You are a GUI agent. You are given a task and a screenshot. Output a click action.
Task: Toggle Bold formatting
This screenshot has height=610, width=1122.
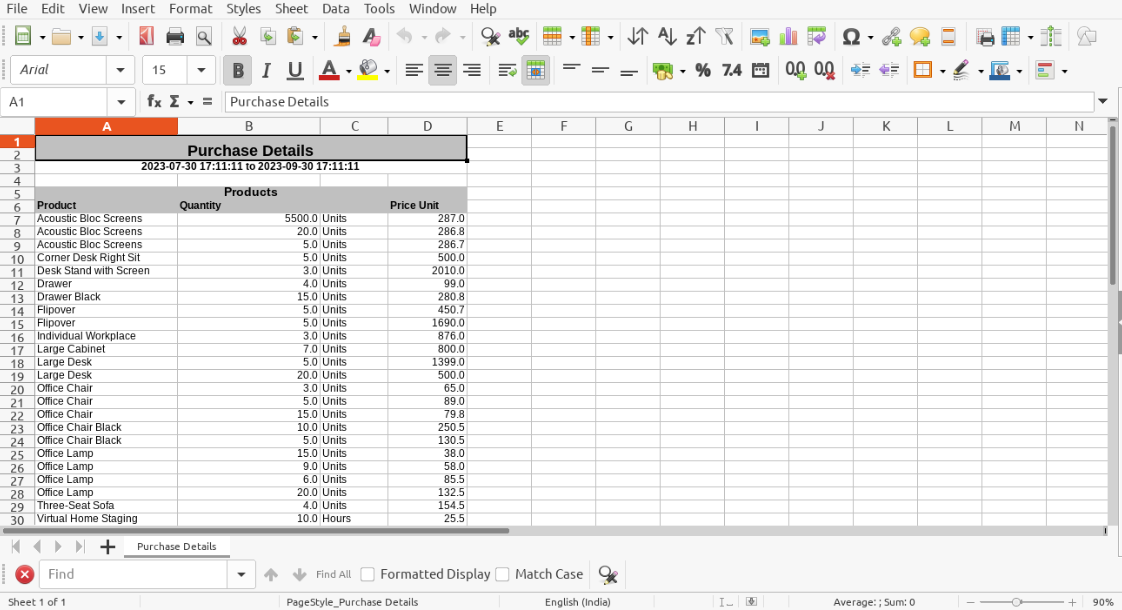pos(238,70)
